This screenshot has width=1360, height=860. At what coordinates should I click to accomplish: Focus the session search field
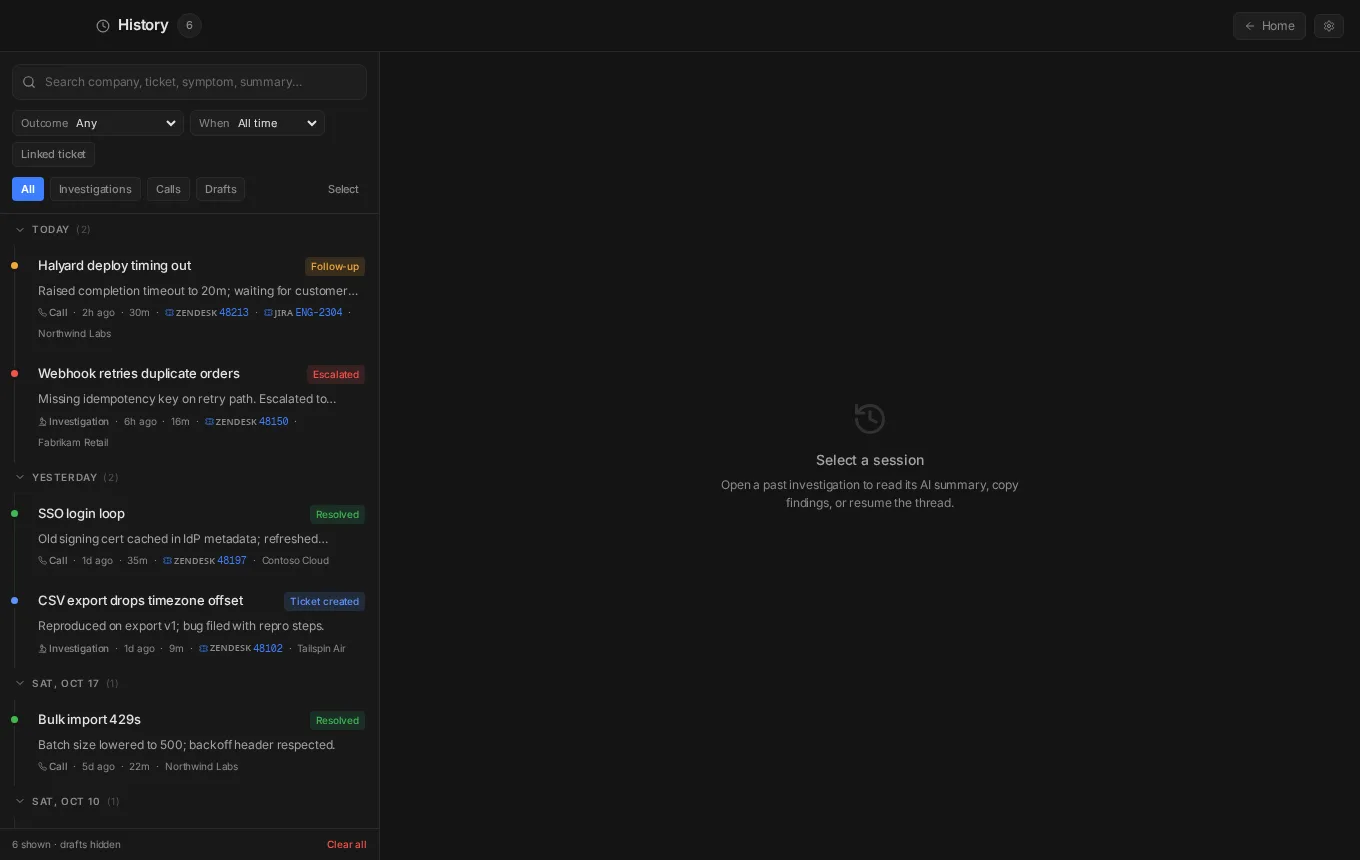pyautogui.click(x=189, y=82)
